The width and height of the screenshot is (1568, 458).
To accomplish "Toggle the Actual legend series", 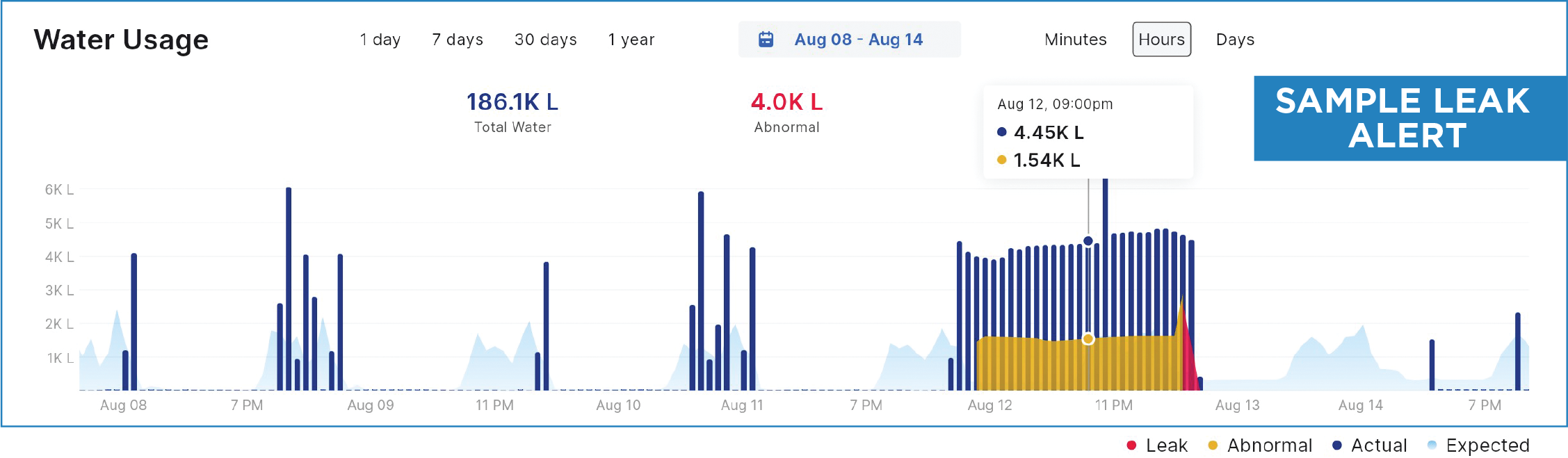I will pyautogui.click(x=1378, y=445).
